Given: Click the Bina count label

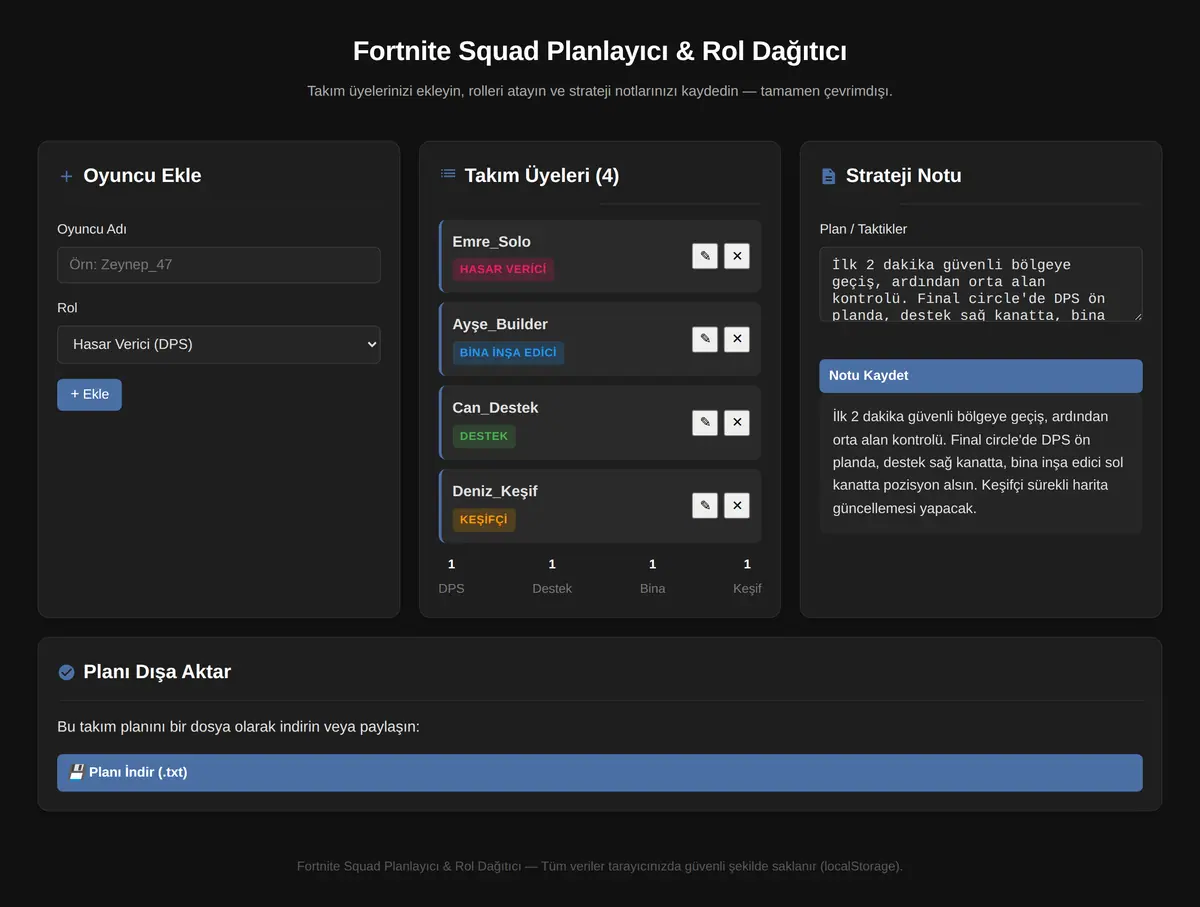Looking at the screenshot, I should [x=653, y=588].
